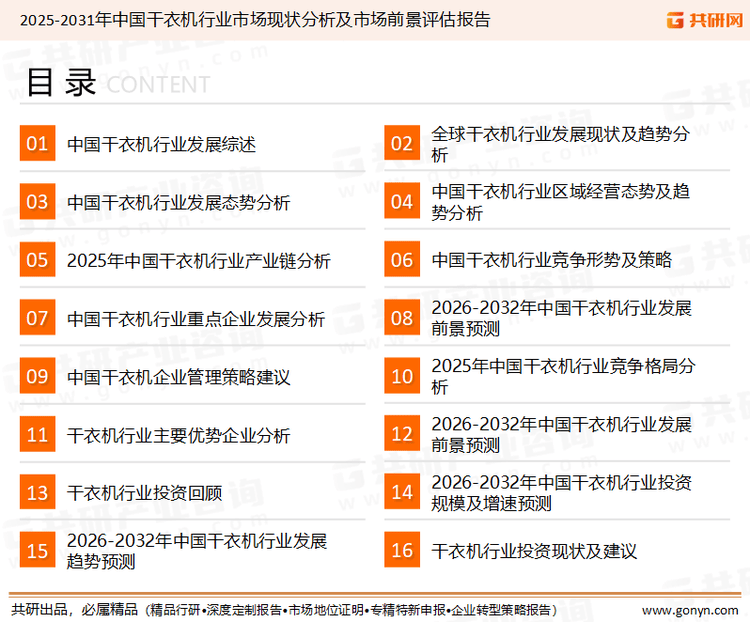Click the orange 13 number box
Viewport: 750px width, 622px height.
tap(37, 492)
